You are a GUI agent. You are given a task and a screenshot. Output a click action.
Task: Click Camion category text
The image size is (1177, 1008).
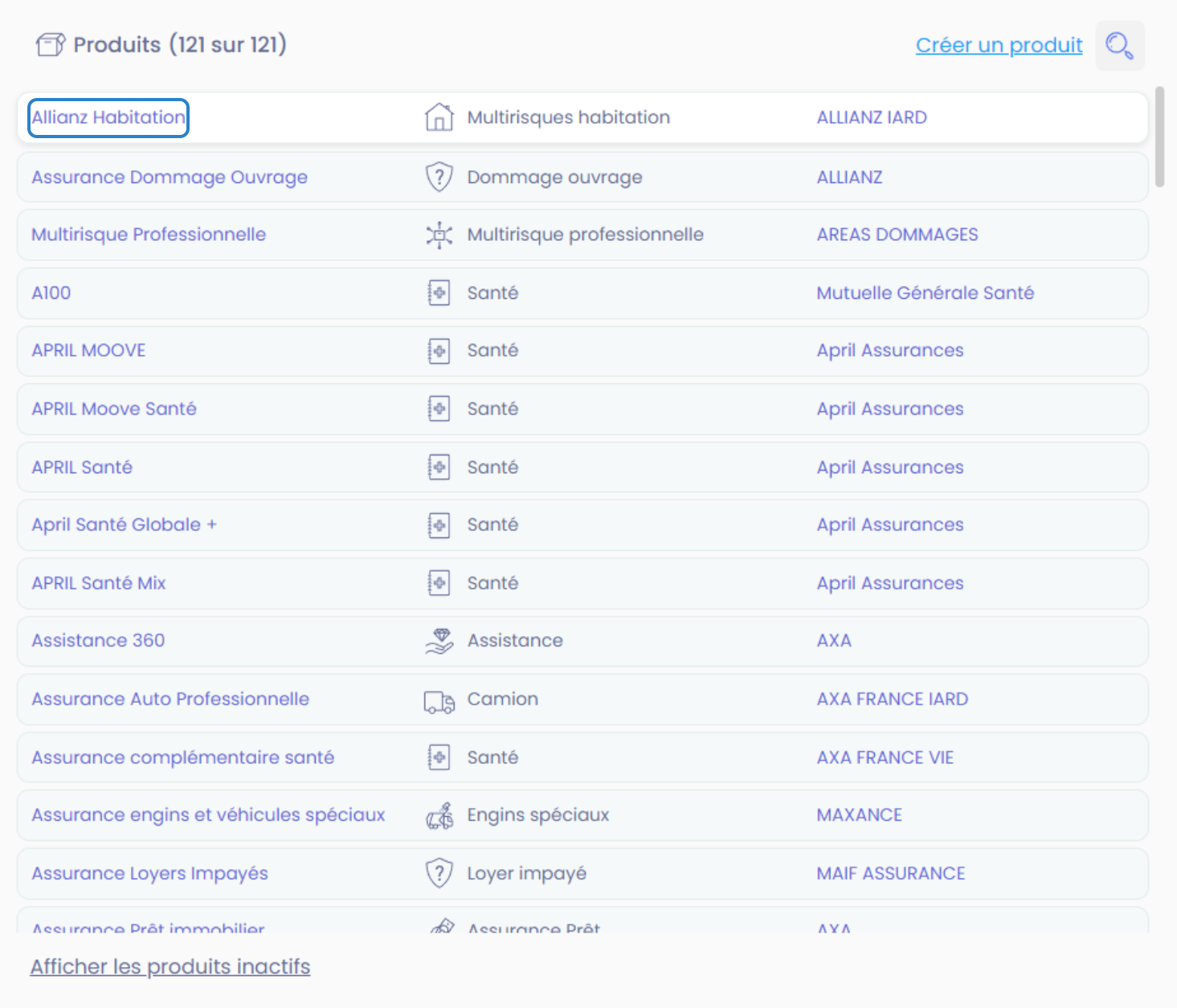(x=503, y=700)
